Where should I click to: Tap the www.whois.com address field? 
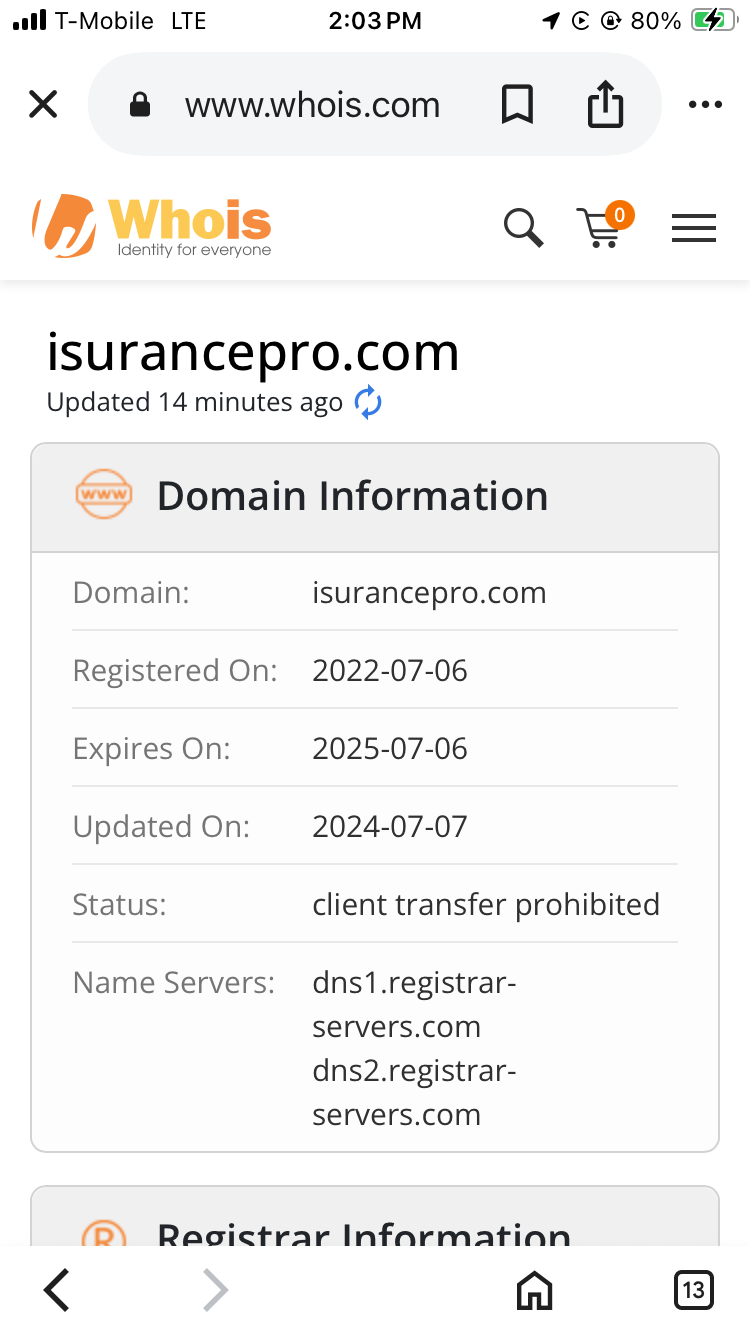(x=312, y=105)
